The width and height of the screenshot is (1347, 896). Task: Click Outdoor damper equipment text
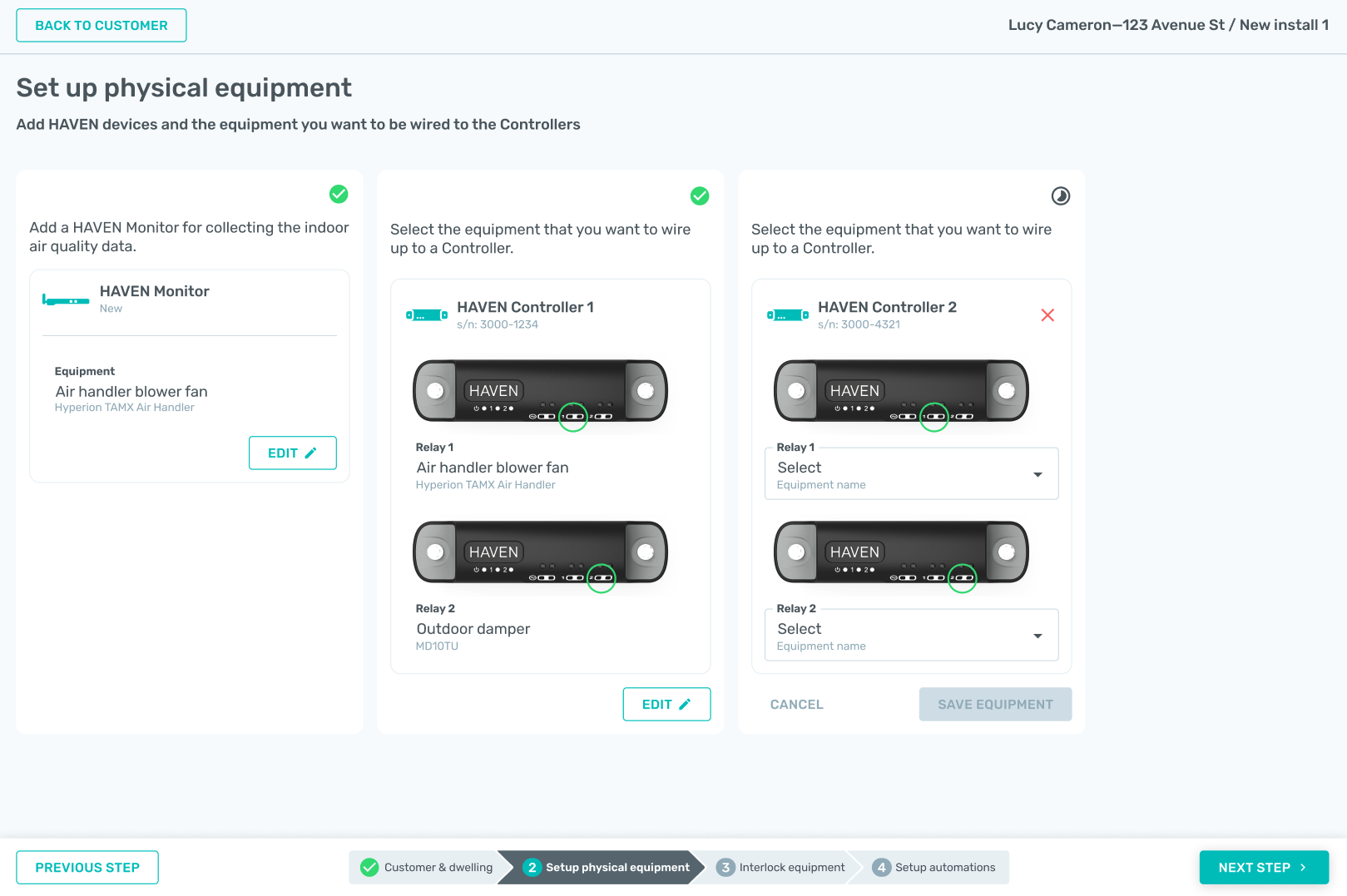tap(473, 629)
